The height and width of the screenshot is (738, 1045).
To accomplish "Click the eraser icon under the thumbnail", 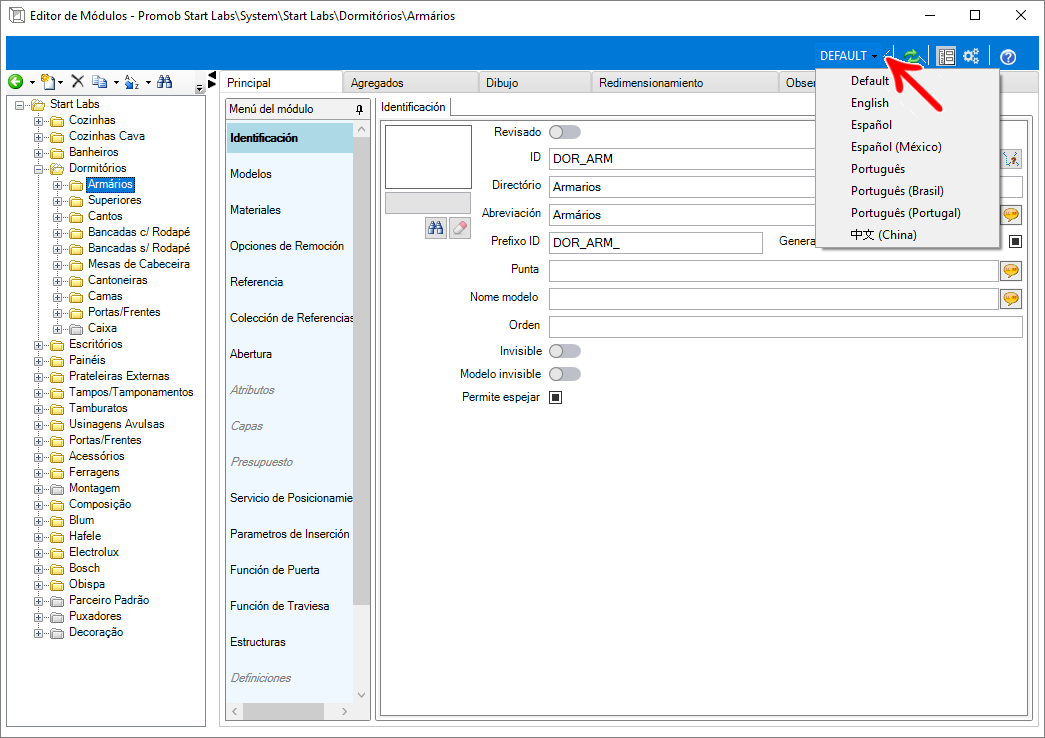I will pyautogui.click(x=460, y=228).
